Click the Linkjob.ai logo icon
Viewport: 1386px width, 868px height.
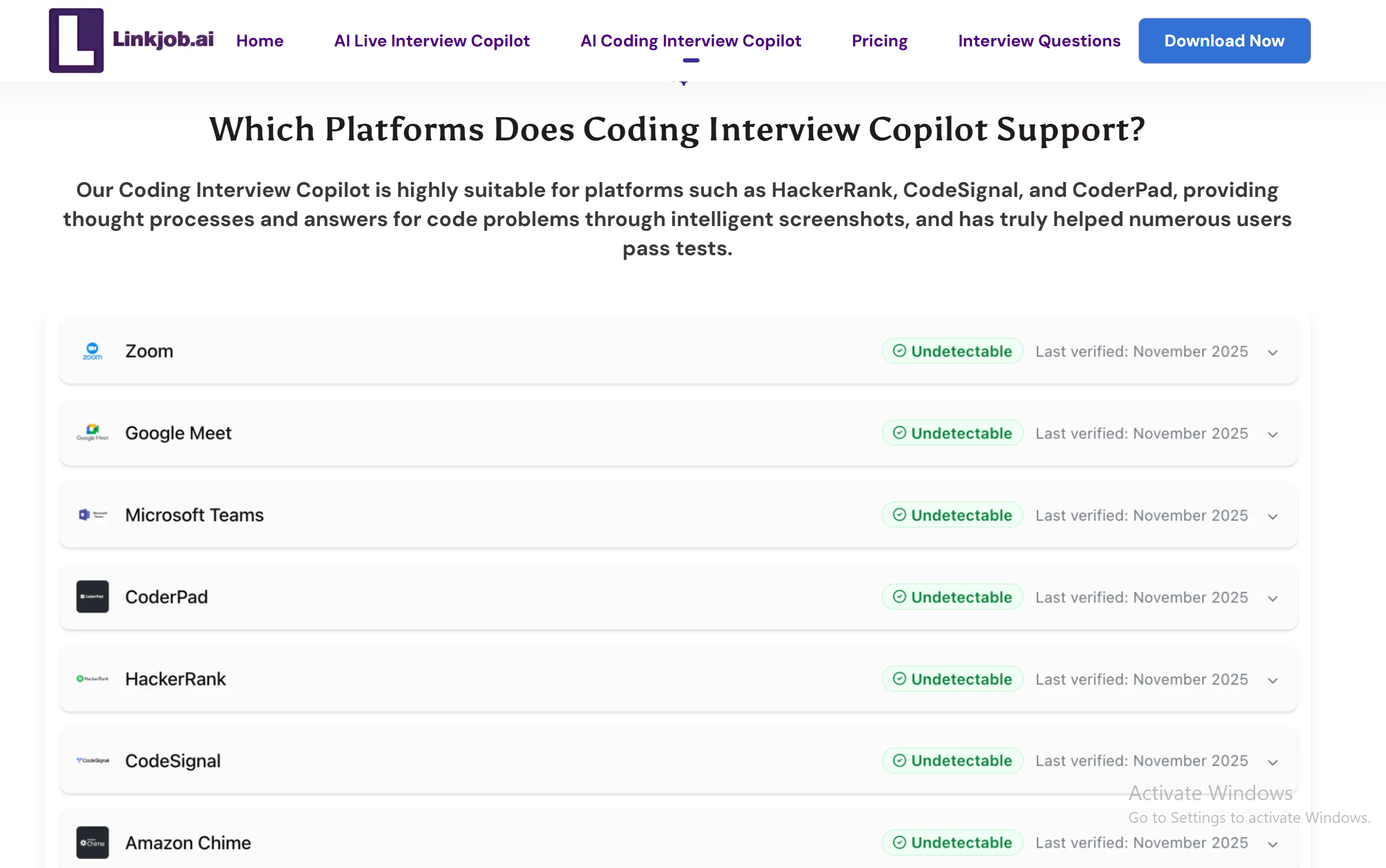click(76, 40)
